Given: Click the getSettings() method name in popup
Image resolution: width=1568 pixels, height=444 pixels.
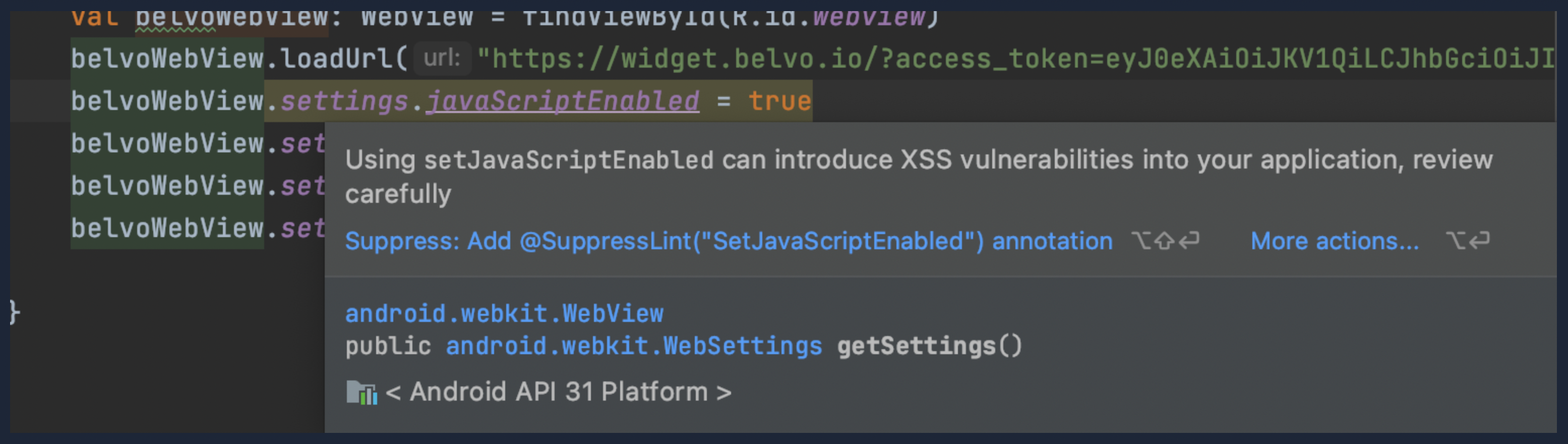Looking at the screenshot, I should (x=930, y=346).
